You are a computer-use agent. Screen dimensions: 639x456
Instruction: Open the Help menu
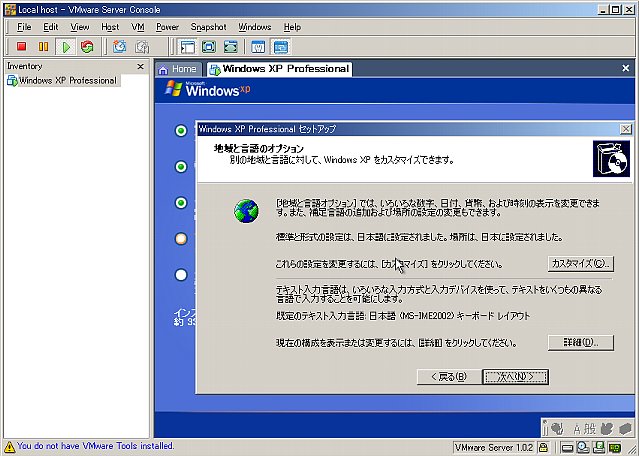pyautogui.click(x=292, y=27)
